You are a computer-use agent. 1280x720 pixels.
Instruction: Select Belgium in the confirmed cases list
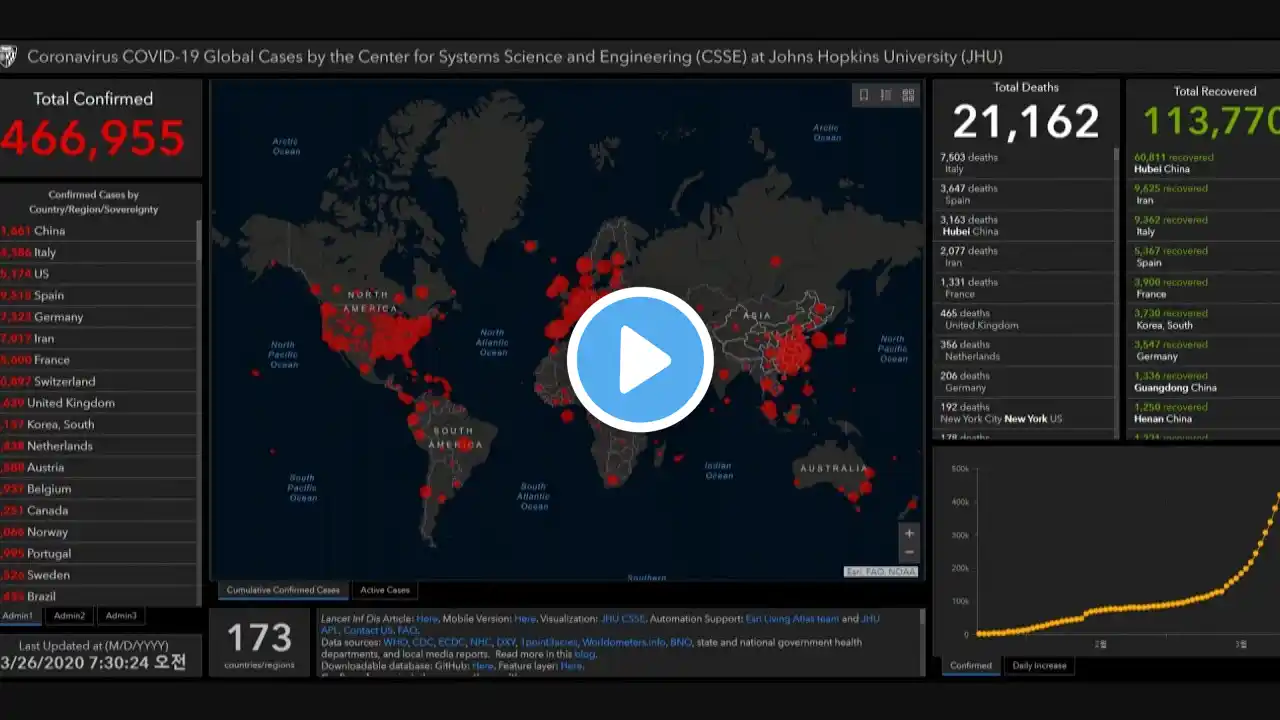(100, 488)
